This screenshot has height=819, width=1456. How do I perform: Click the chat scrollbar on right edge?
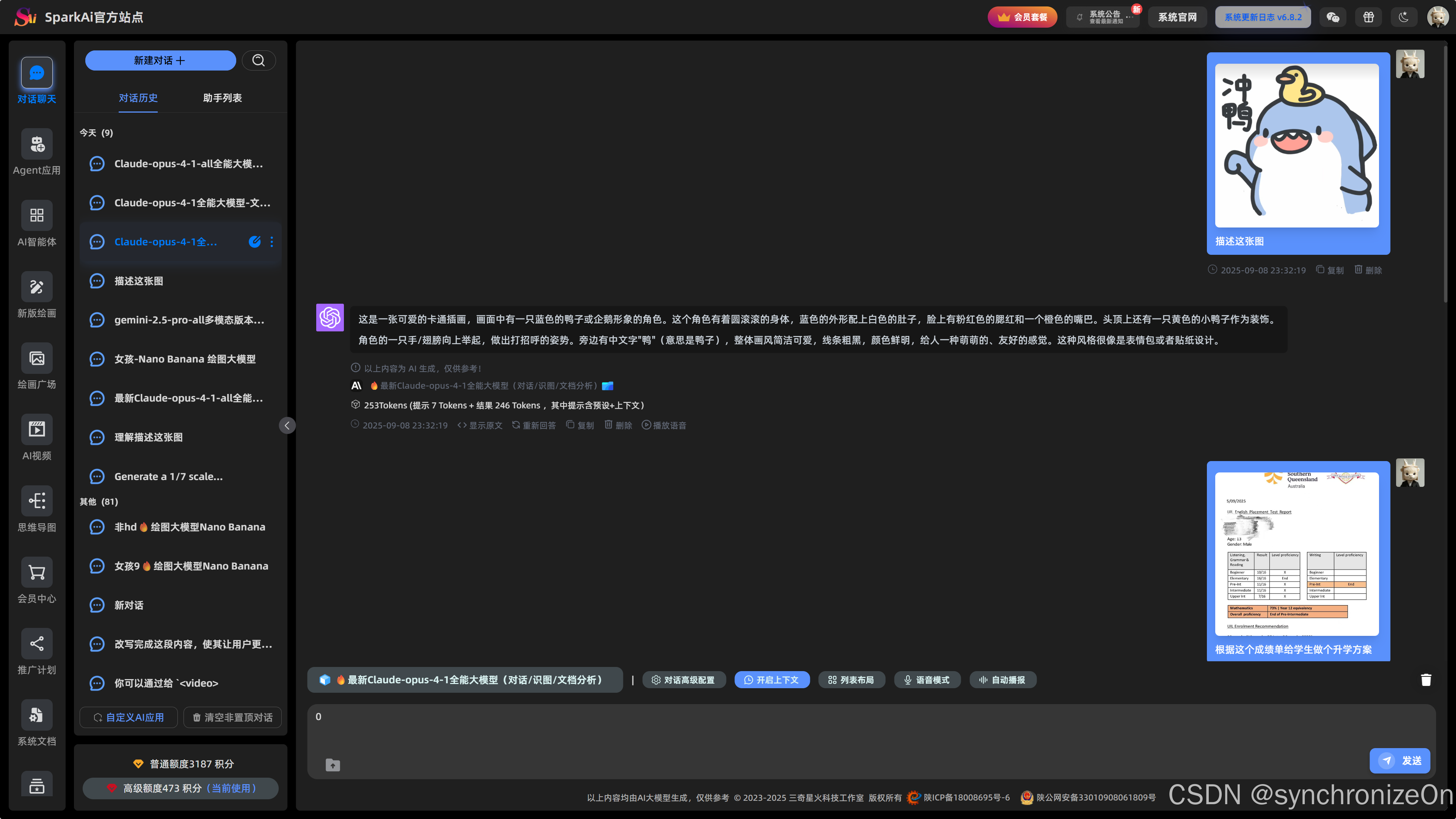(1445, 169)
